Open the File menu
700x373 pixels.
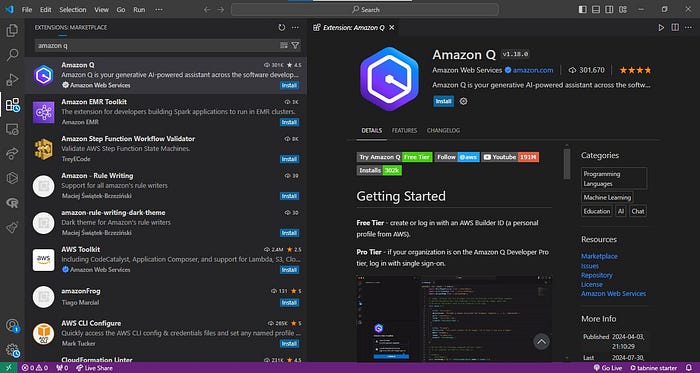coord(27,9)
